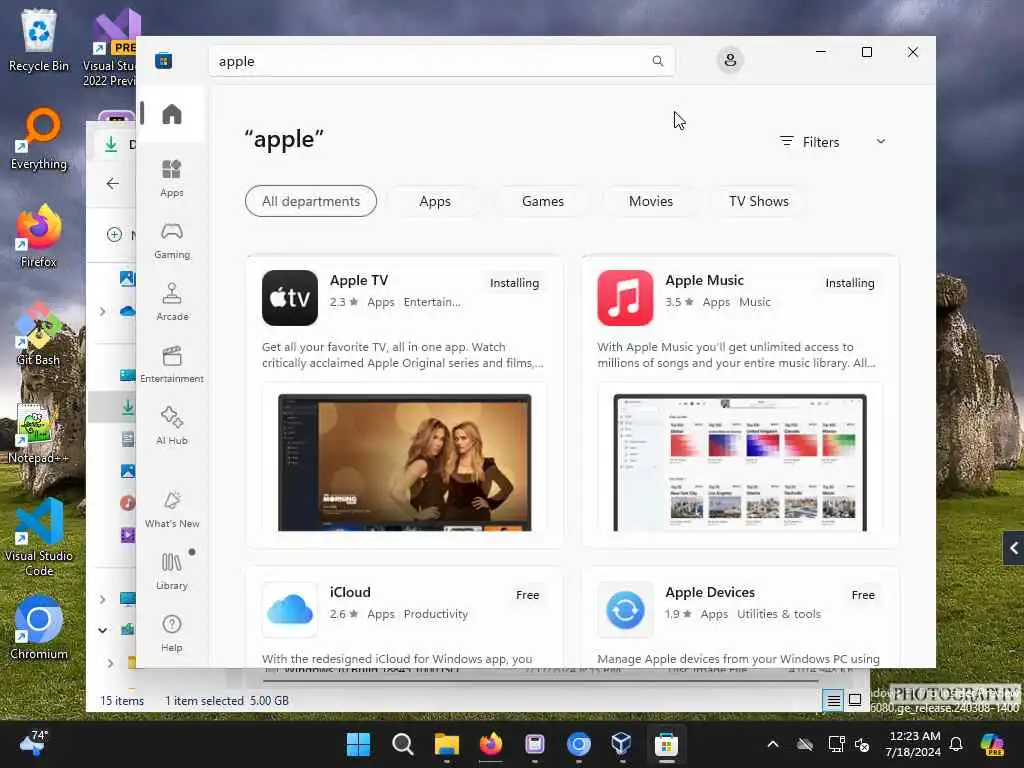The height and width of the screenshot is (768, 1024).
Task: Open the Apple Music screenshot thumbnail
Action: click(740, 462)
